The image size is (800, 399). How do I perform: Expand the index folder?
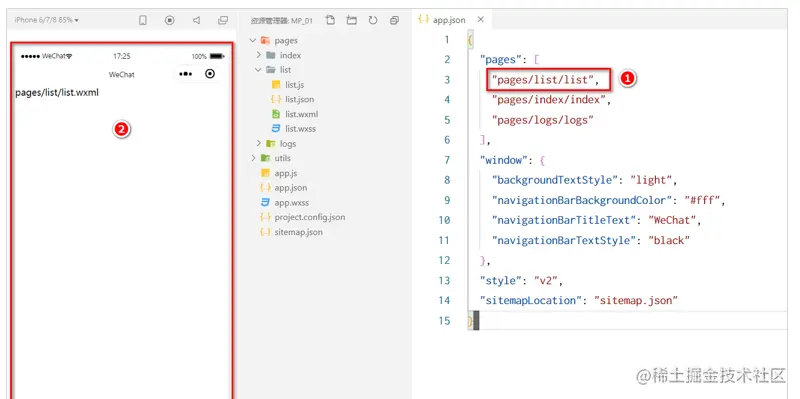click(259, 55)
